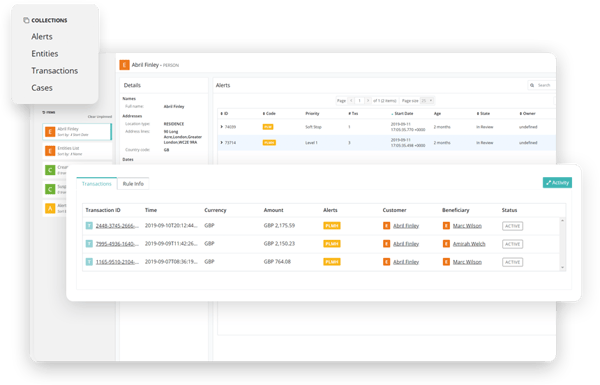The height and width of the screenshot is (385, 600).
Task: Sort transactions by the Amount column
Action: point(273,210)
